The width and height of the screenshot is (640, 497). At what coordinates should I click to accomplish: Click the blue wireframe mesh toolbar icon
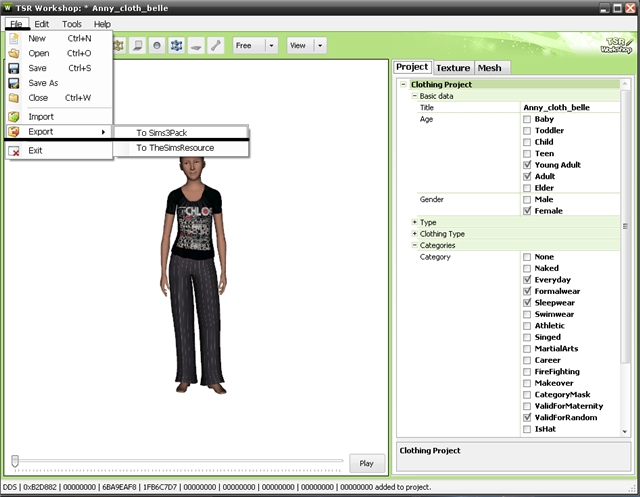point(176,46)
